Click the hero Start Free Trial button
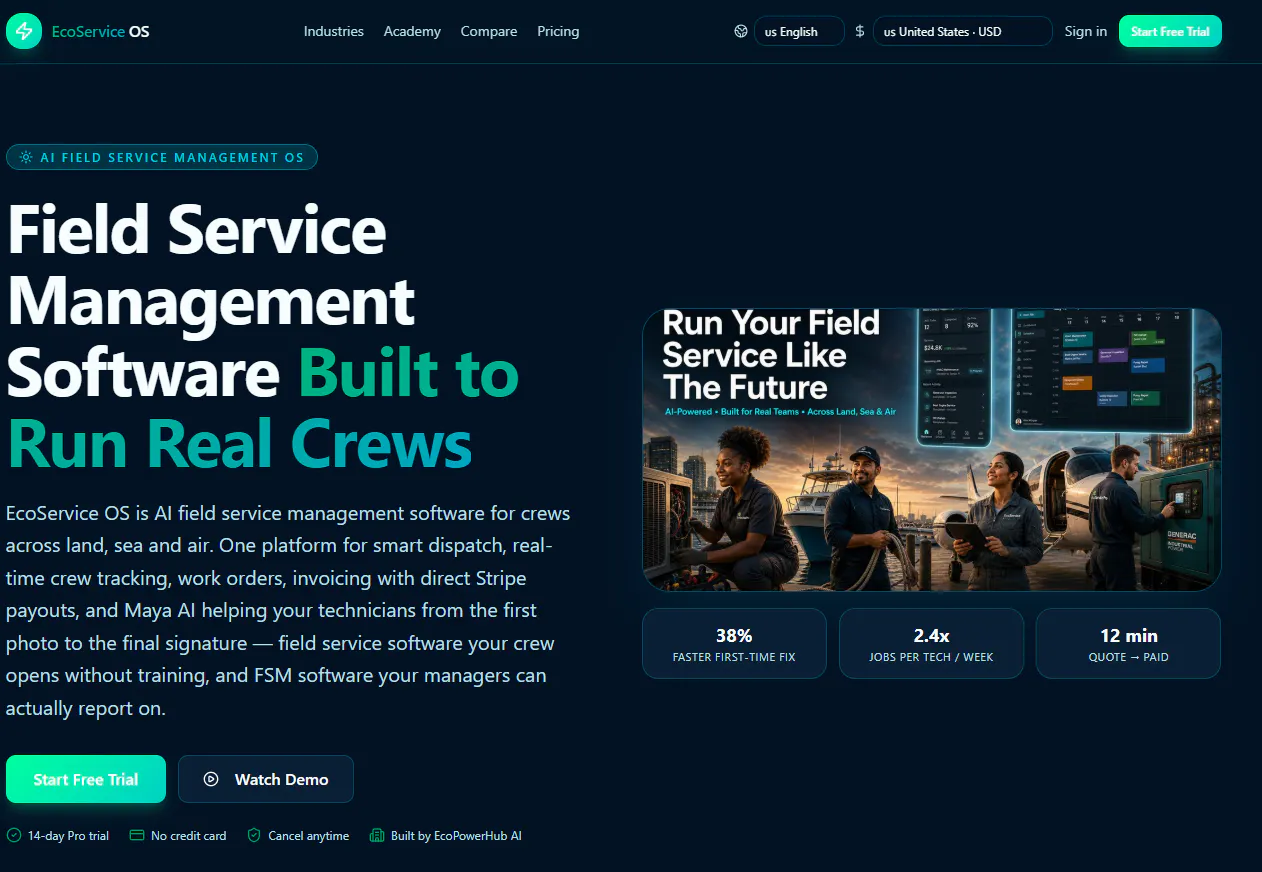This screenshot has height=872, width=1262. tap(86, 779)
